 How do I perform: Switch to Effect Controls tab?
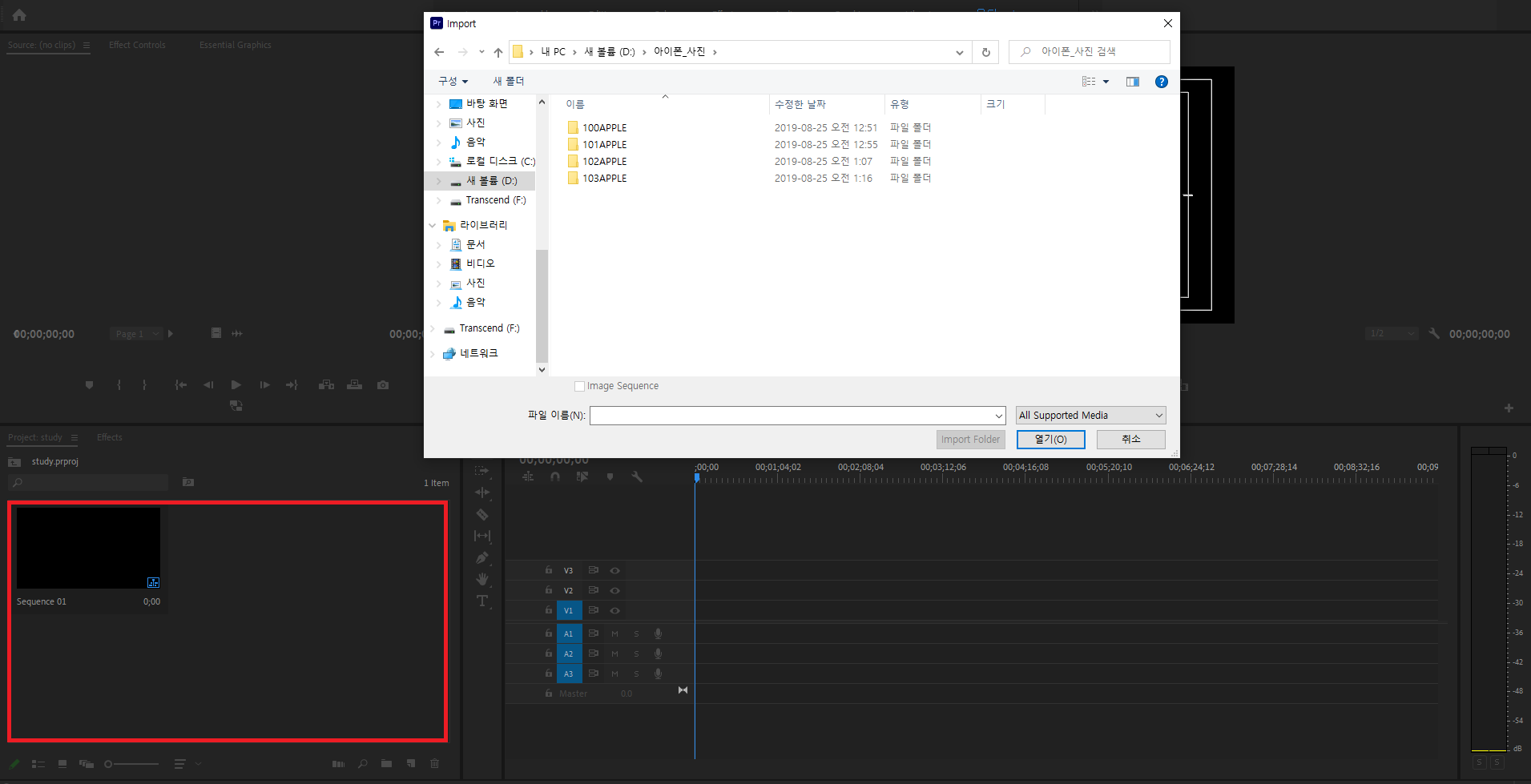click(137, 45)
